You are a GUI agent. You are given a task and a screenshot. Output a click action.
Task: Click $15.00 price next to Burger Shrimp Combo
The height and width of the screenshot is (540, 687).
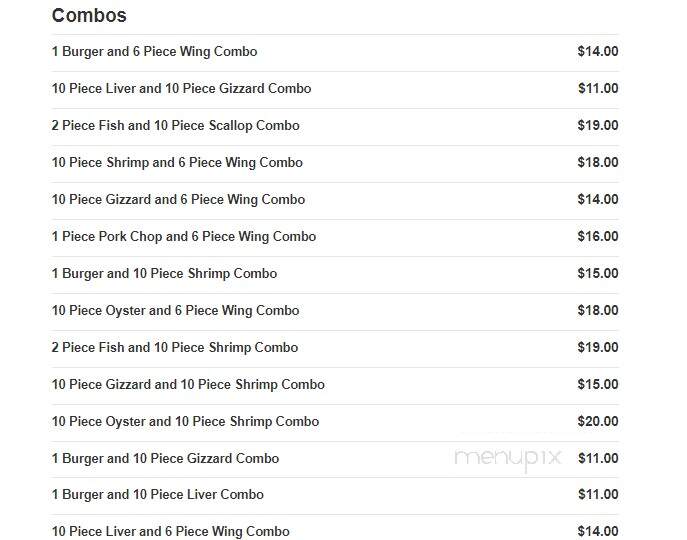pyautogui.click(x=598, y=274)
